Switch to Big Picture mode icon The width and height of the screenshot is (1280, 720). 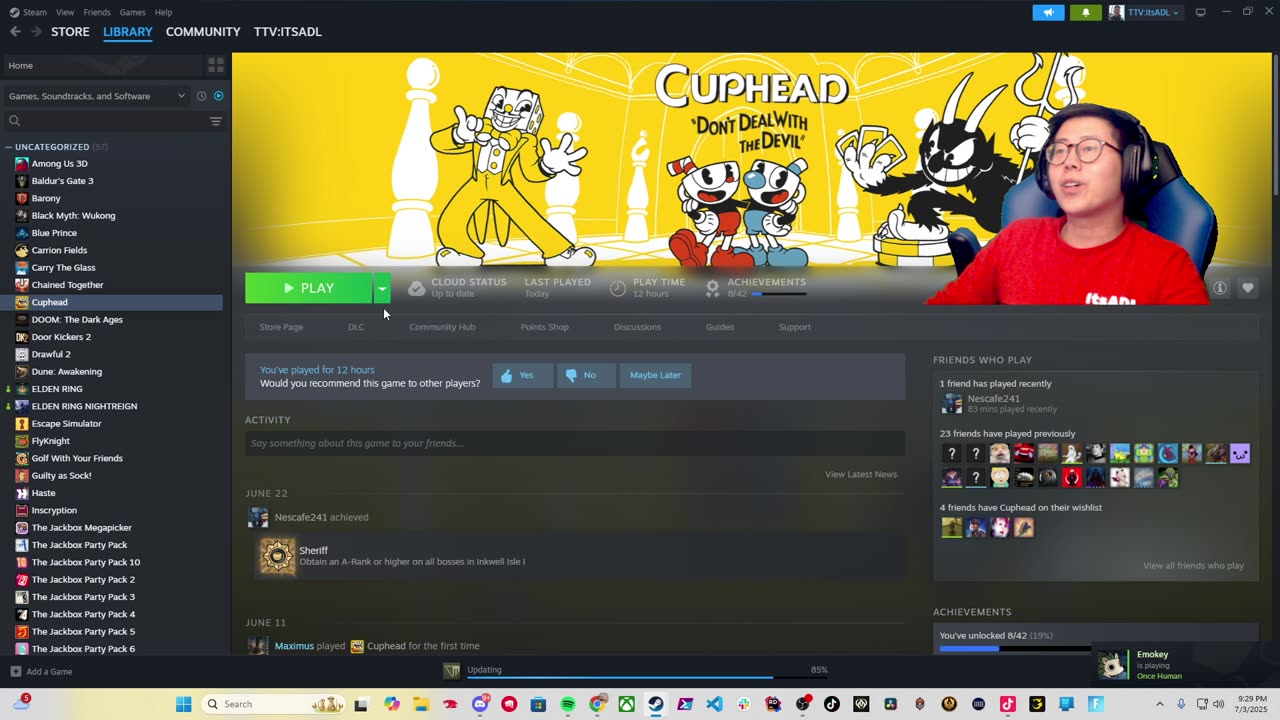coord(1201,12)
